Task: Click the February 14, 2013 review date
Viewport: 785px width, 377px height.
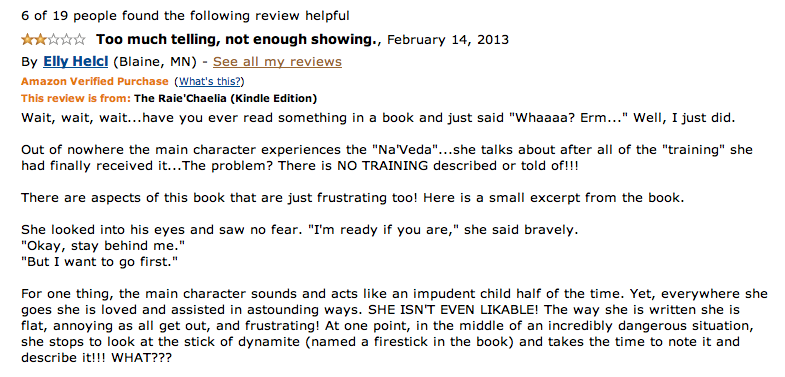Action: [448, 39]
